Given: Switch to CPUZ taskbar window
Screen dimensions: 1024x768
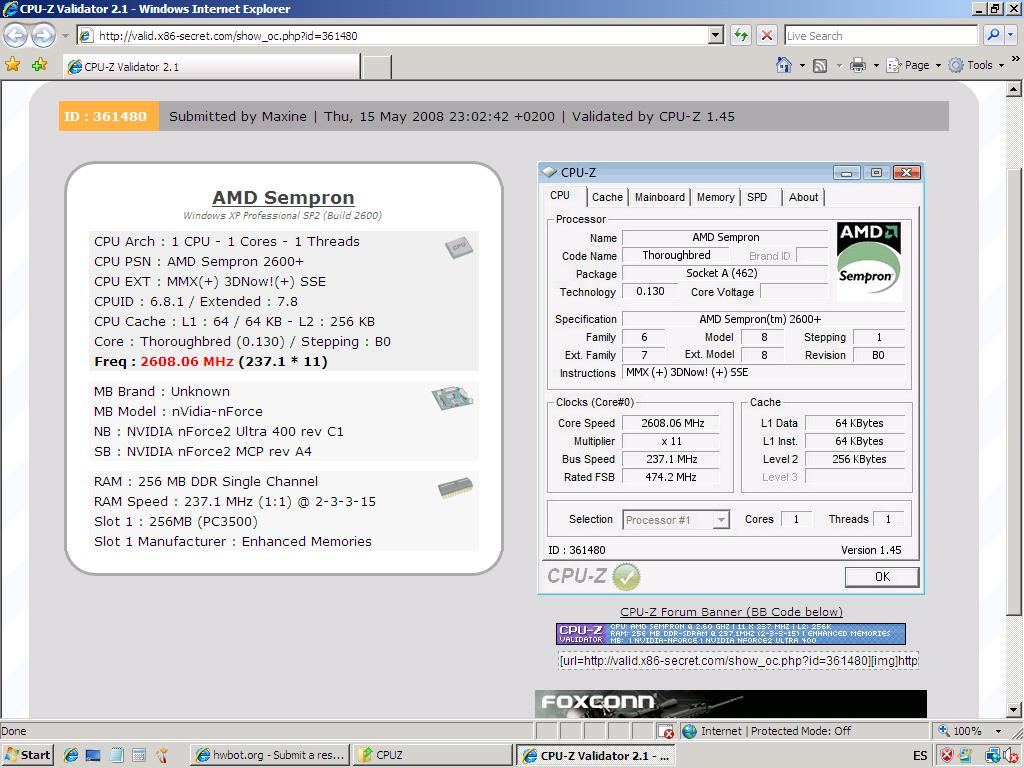Looking at the screenshot, I should pyautogui.click(x=433, y=755).
